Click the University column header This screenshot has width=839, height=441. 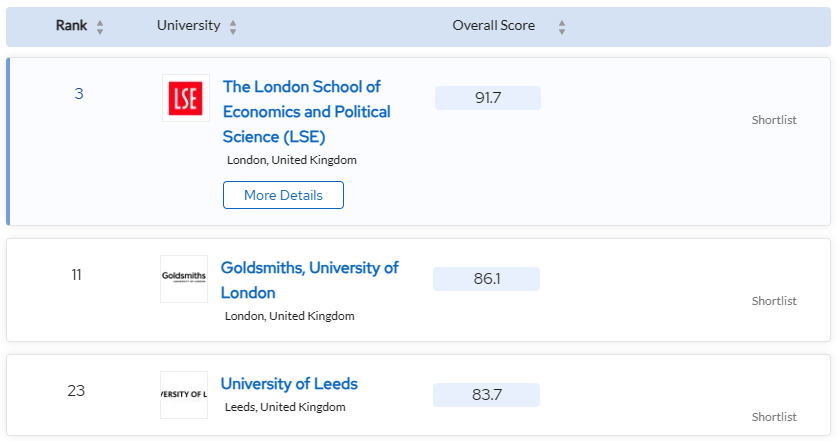click(188, 26)
